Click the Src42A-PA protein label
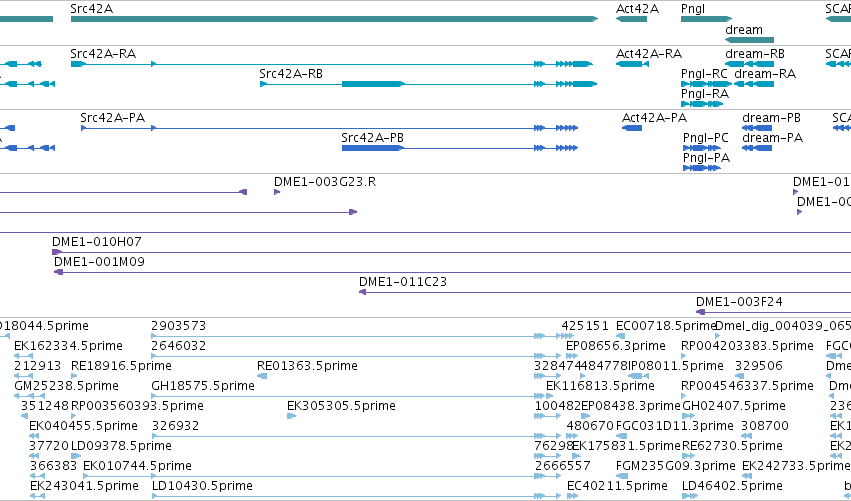The width and height of the screenshot is (851, 501). pyautogui.click(x=112, y=118)
